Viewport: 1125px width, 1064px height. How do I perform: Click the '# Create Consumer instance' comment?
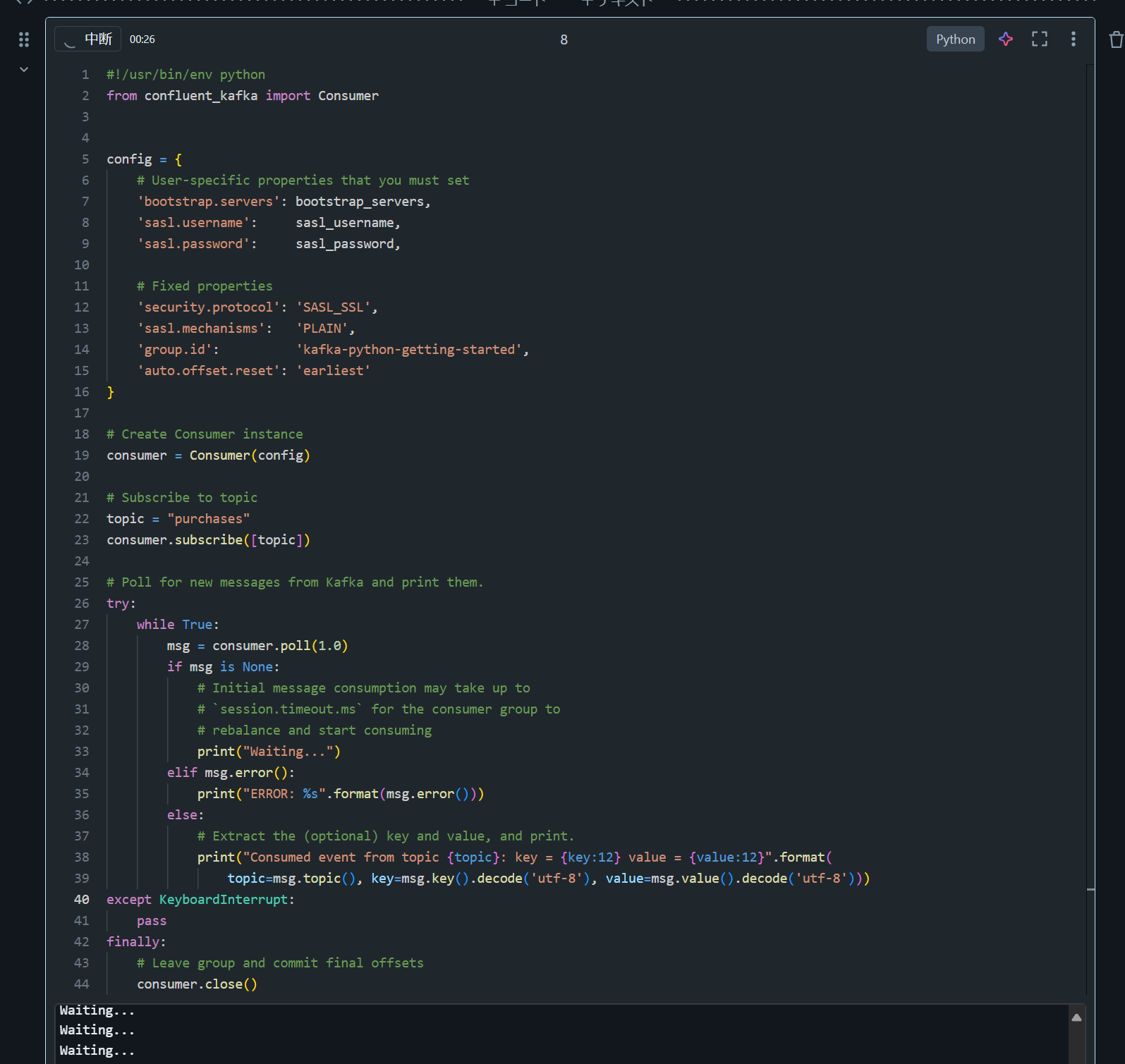(x=205, y=434)
